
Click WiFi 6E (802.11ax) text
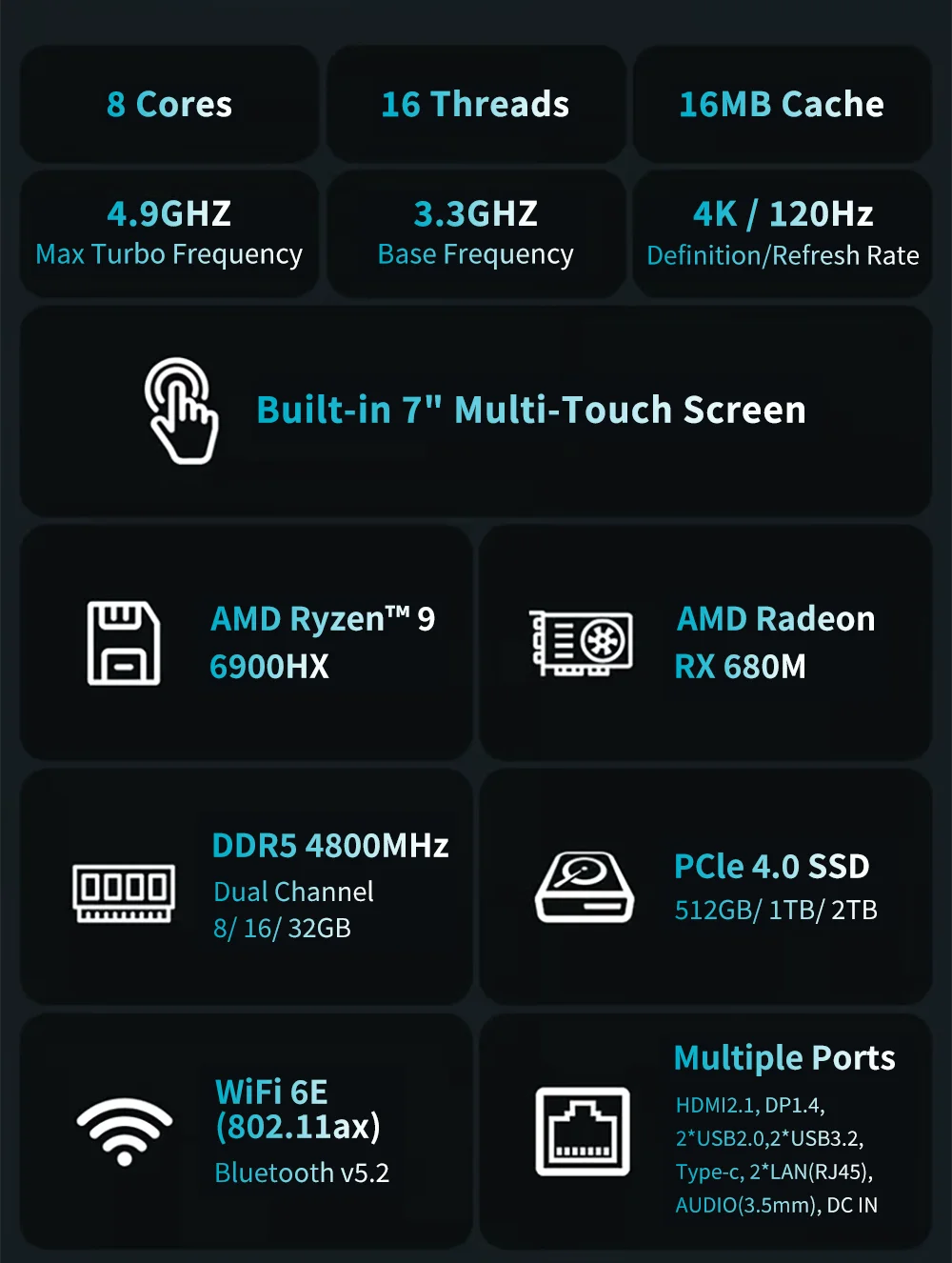coord(298,1110)
